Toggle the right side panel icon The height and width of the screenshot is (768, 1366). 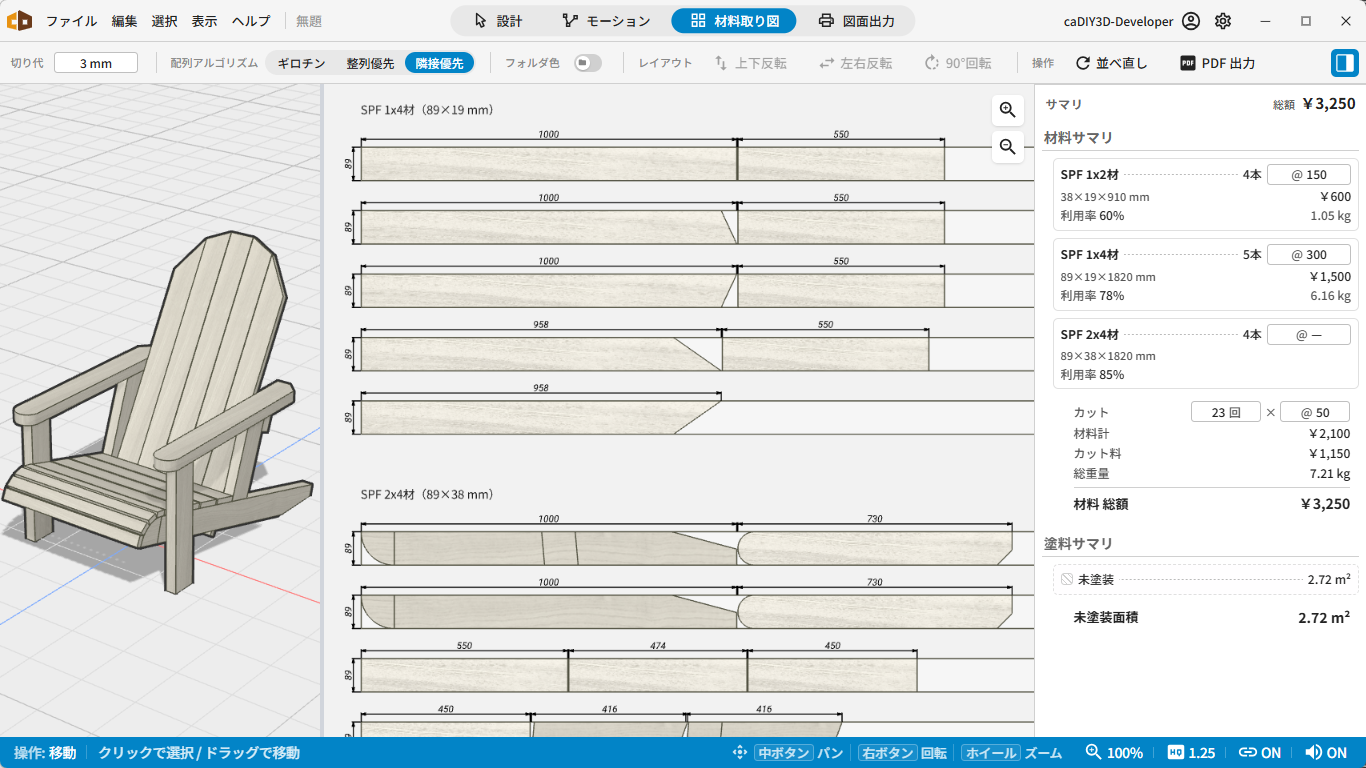click(x=1344, y=63)
